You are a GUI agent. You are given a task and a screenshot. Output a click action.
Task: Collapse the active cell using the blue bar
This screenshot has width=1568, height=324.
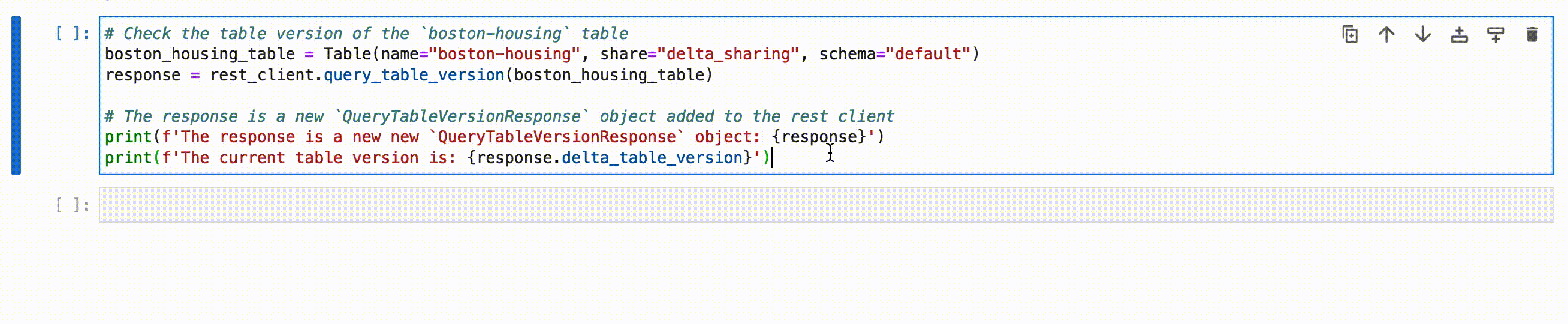tap(16, 95)
